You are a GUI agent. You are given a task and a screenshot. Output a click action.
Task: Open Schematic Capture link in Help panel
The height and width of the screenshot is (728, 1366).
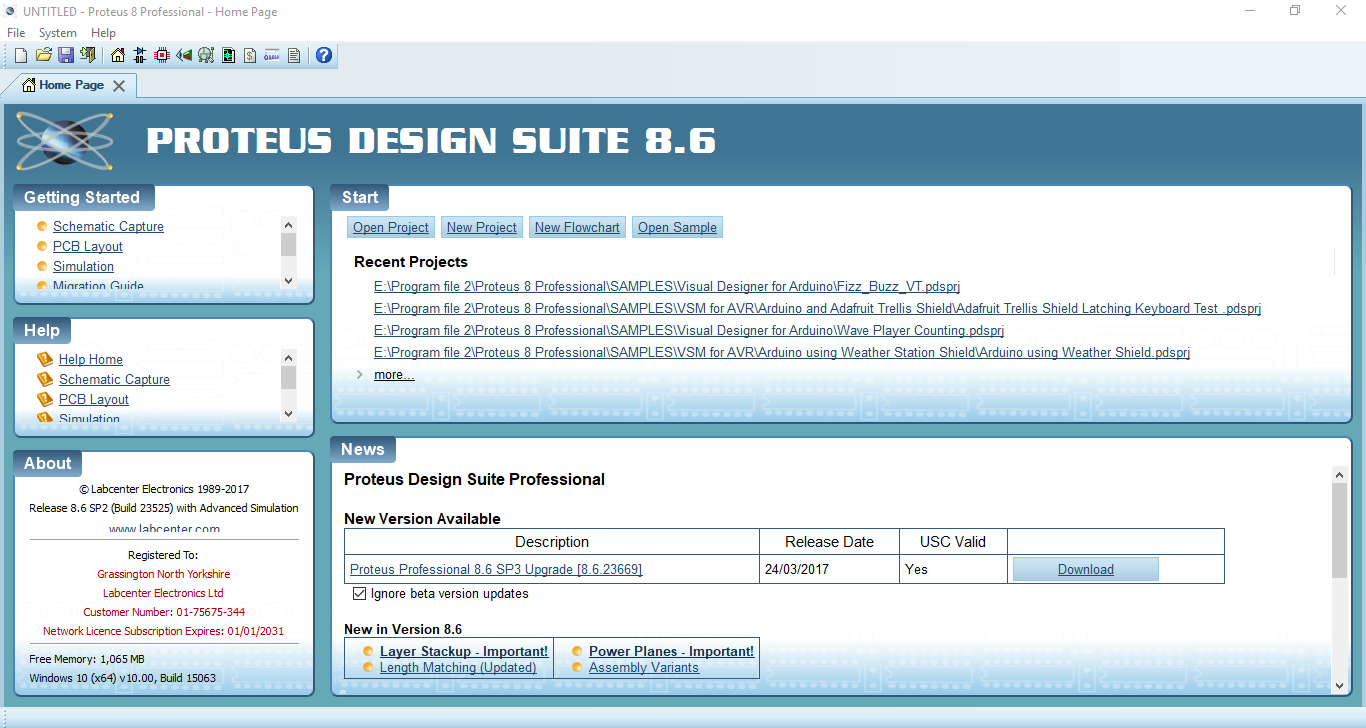(114, 379)
